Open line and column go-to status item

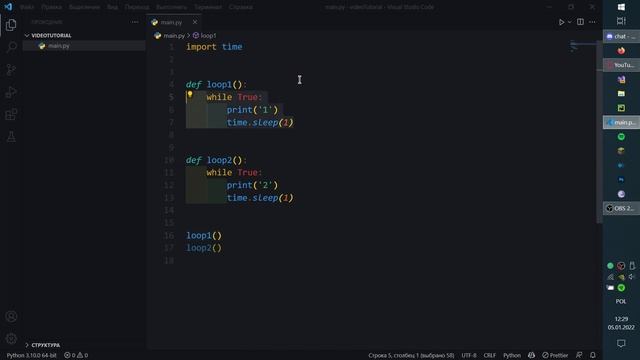(411, 355)
